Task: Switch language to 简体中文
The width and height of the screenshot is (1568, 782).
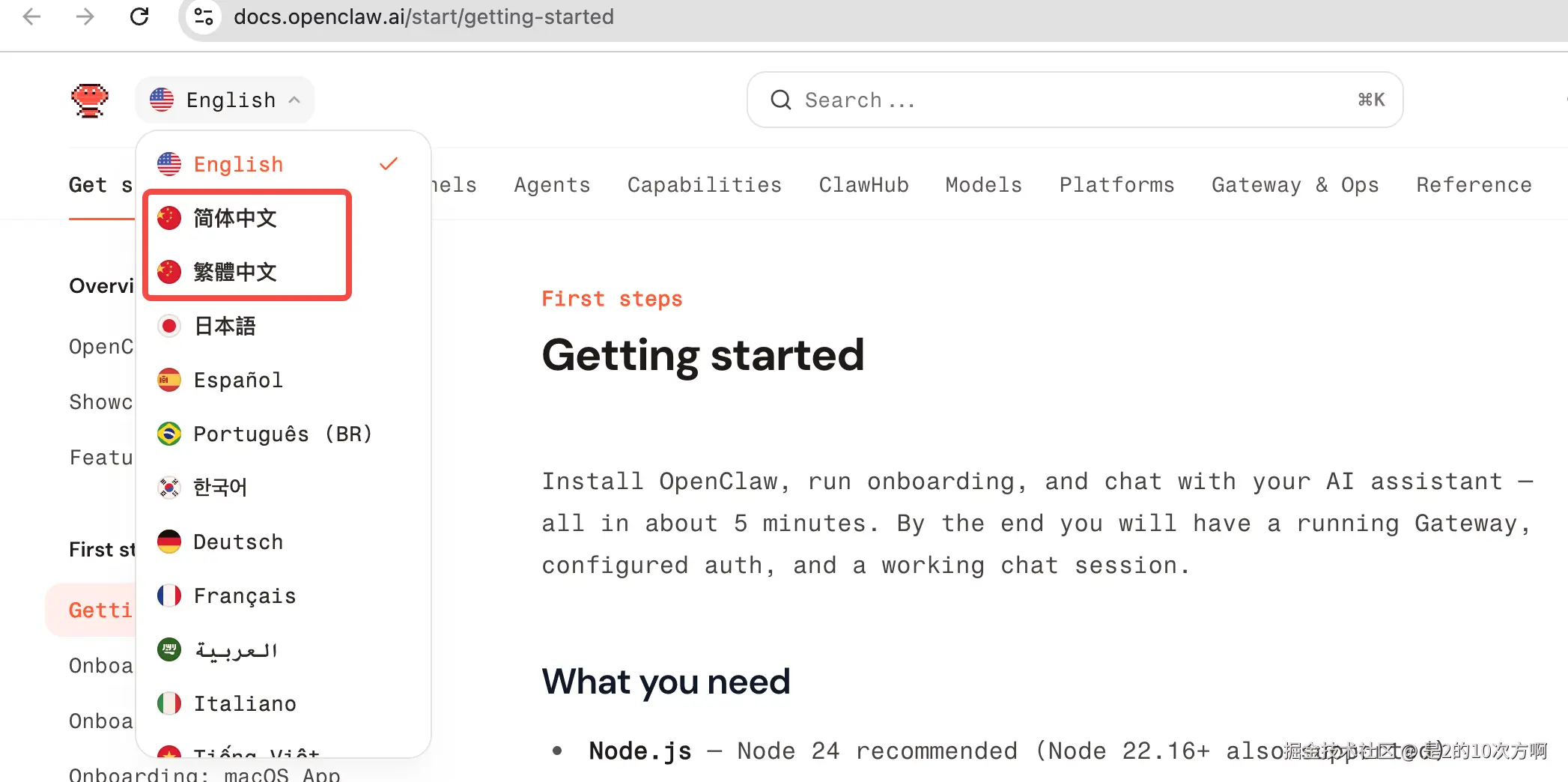Action: coord(247,218)
